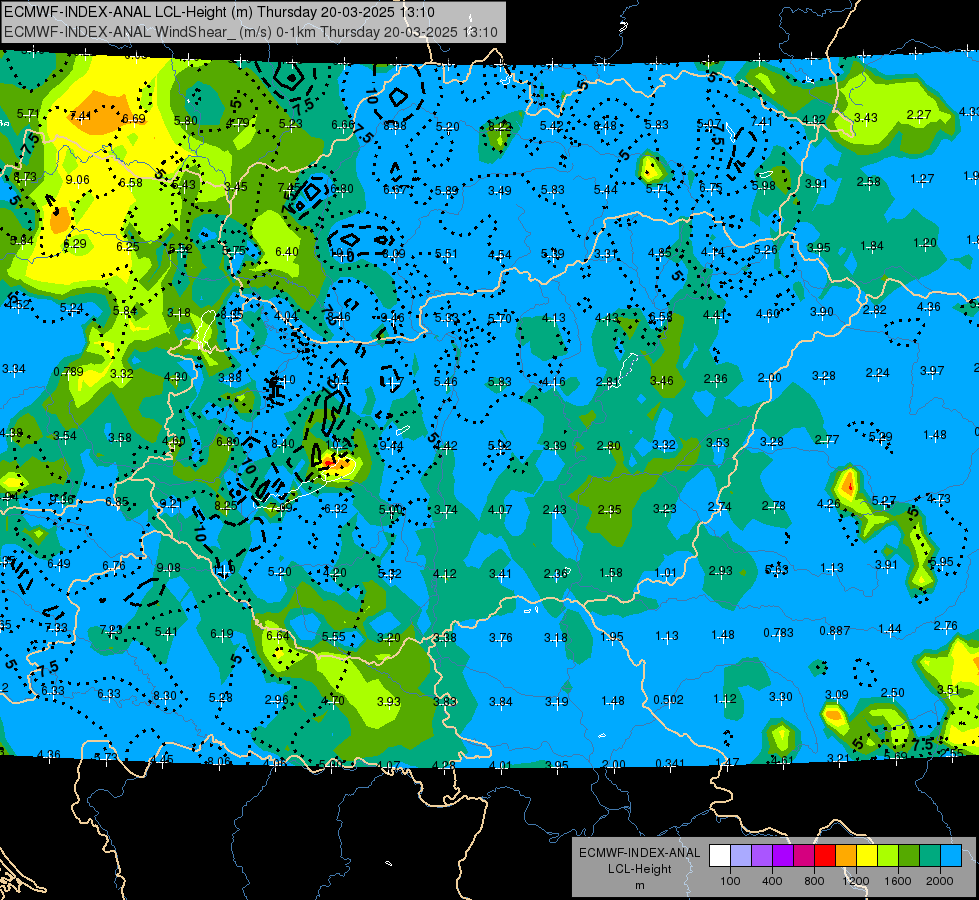Pick the light lavender legend swatch
979x900 pixels.
(740, 856)
